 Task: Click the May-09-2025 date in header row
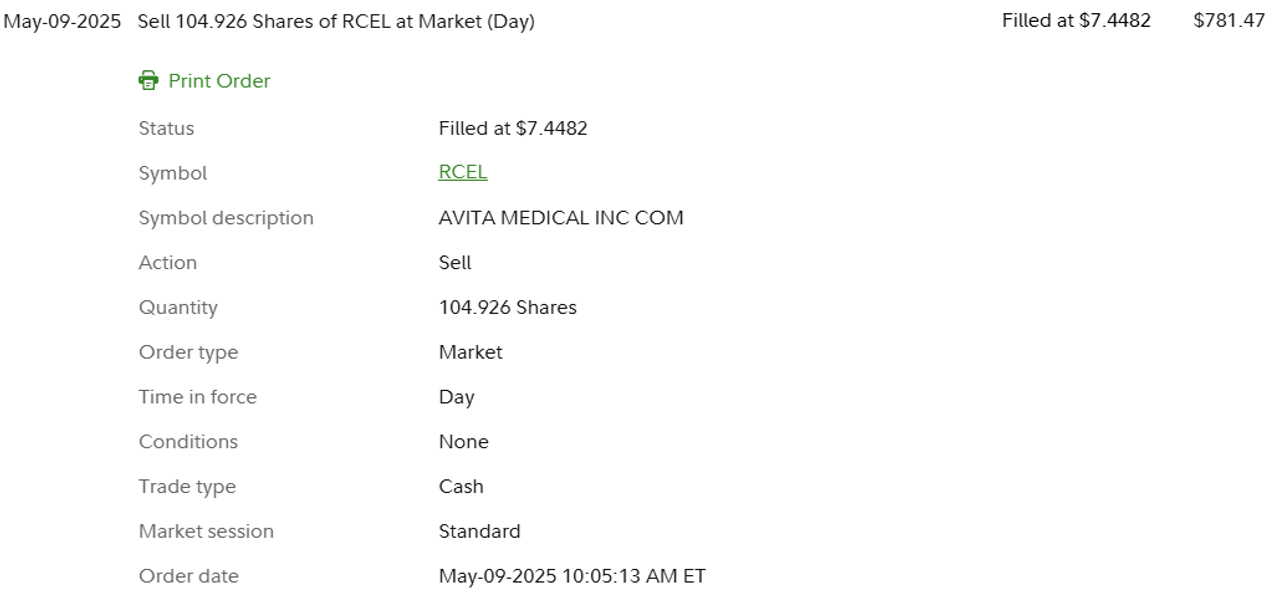(x=62, y=21)
